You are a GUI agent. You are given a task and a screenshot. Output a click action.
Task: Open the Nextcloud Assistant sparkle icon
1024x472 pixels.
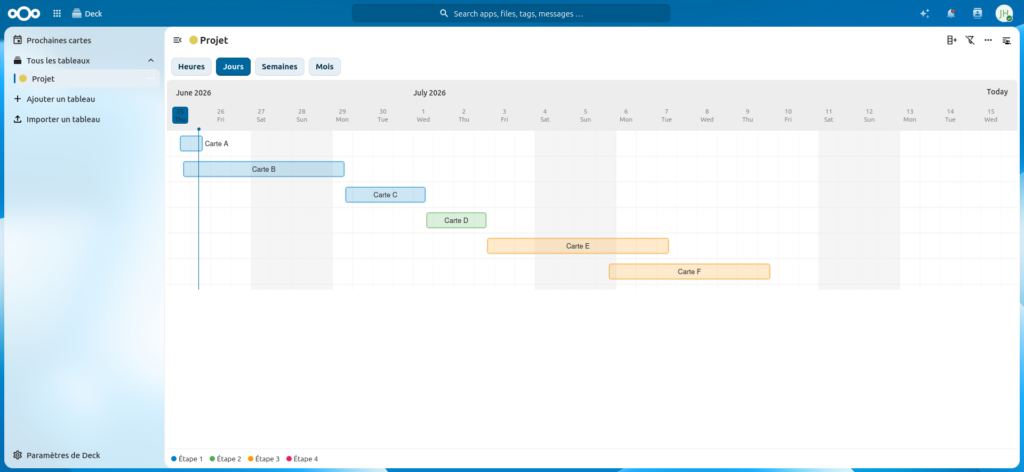pos(924,13)
